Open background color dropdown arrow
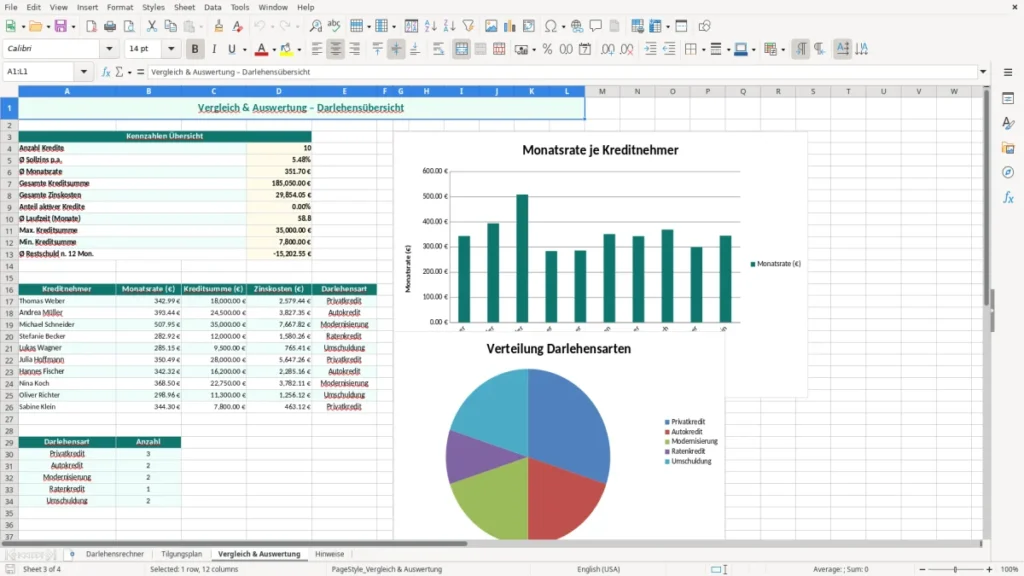Viewport: 1024px width, 576px height. tap(299, 50)
